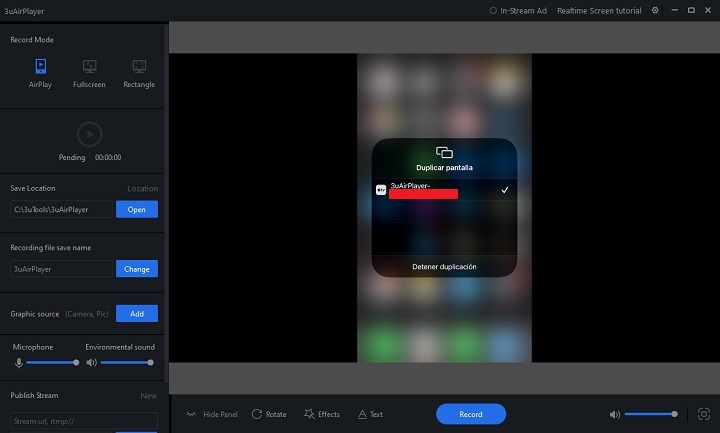Mute the microphone icon
This screenshot has width=720, height=433.
19,363
